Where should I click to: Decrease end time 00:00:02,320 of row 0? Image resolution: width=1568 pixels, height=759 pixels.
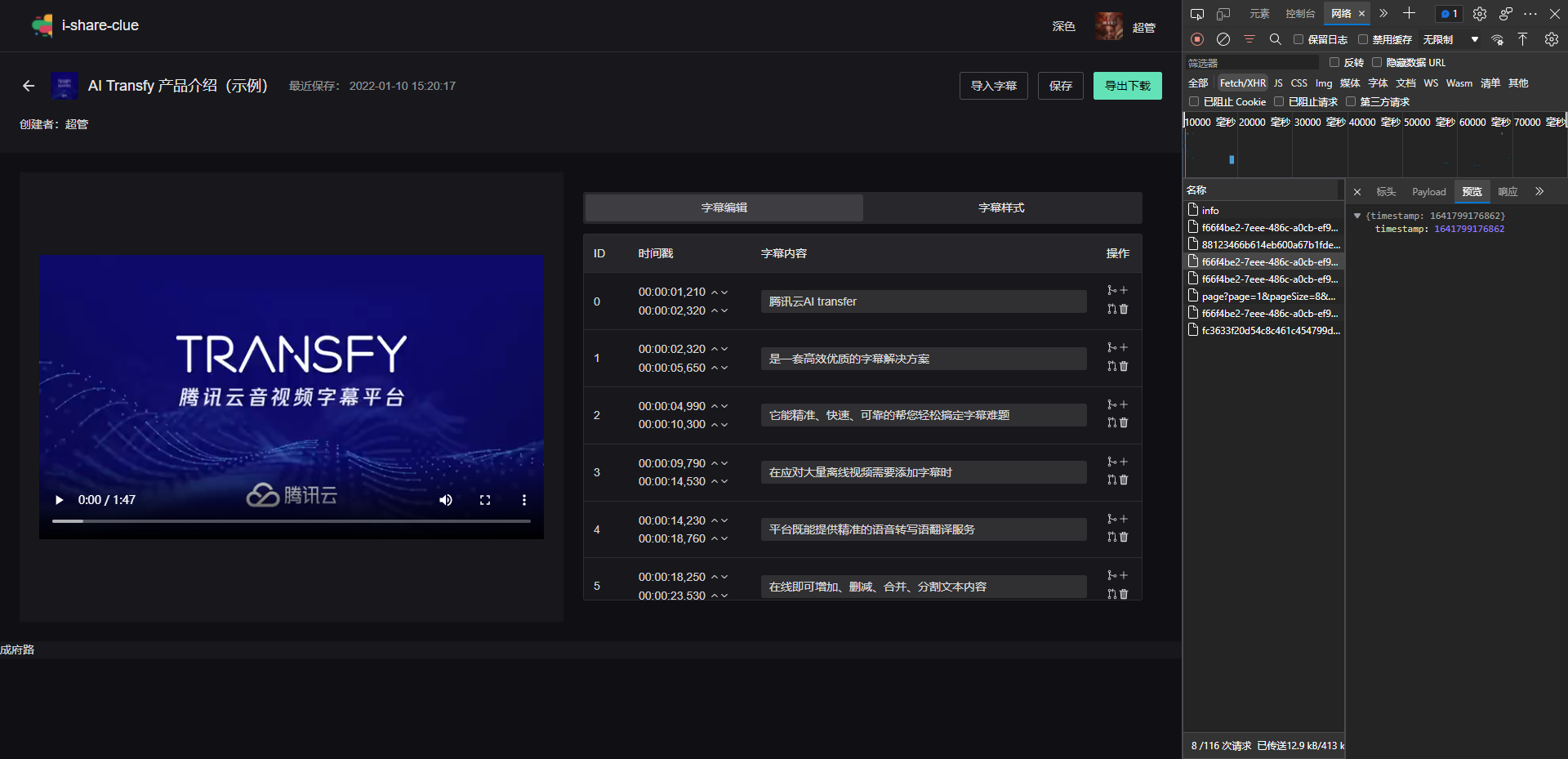[x=724, y=310]
